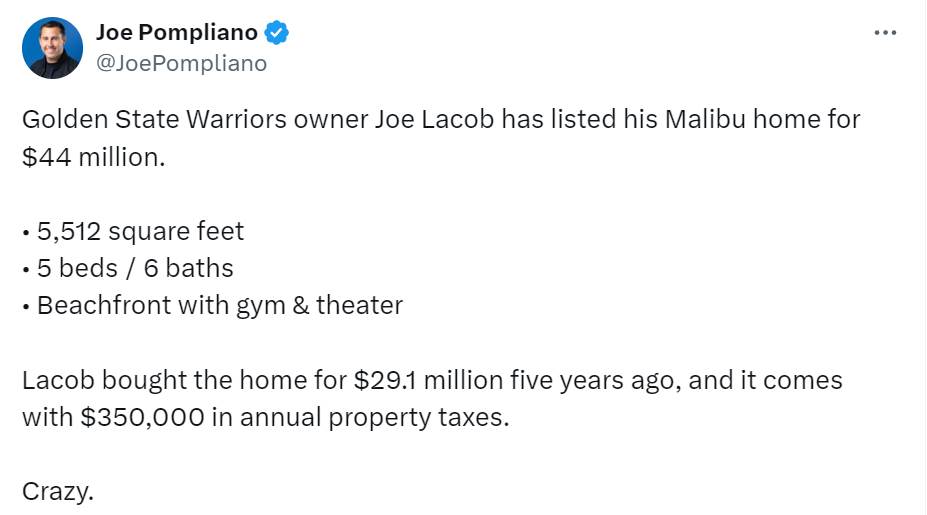927x515 pixels.
Task: Select the "5,512 square feet" bullet line
Action: click(140, 231)
